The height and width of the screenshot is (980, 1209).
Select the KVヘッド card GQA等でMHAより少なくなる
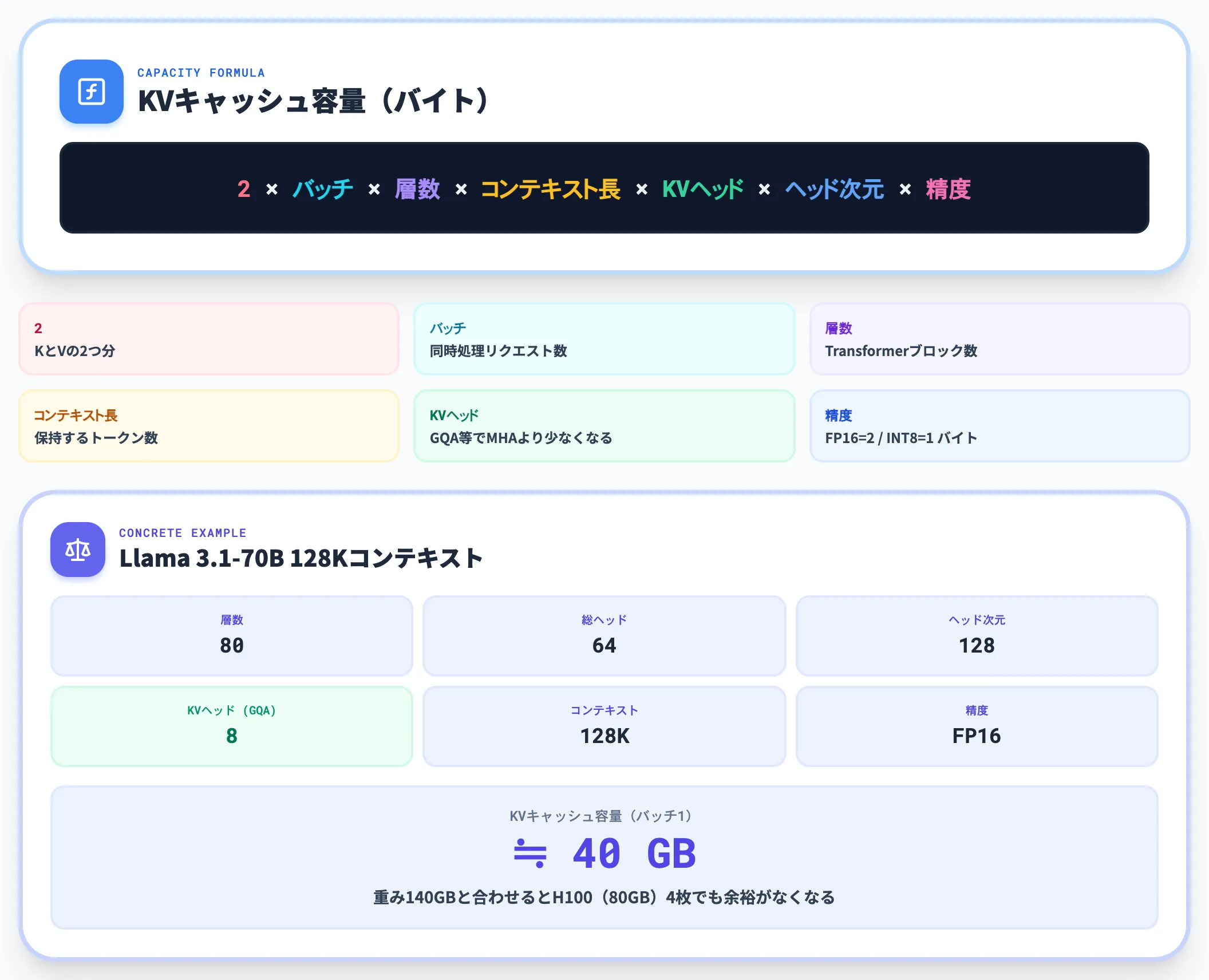coord(604,426)
